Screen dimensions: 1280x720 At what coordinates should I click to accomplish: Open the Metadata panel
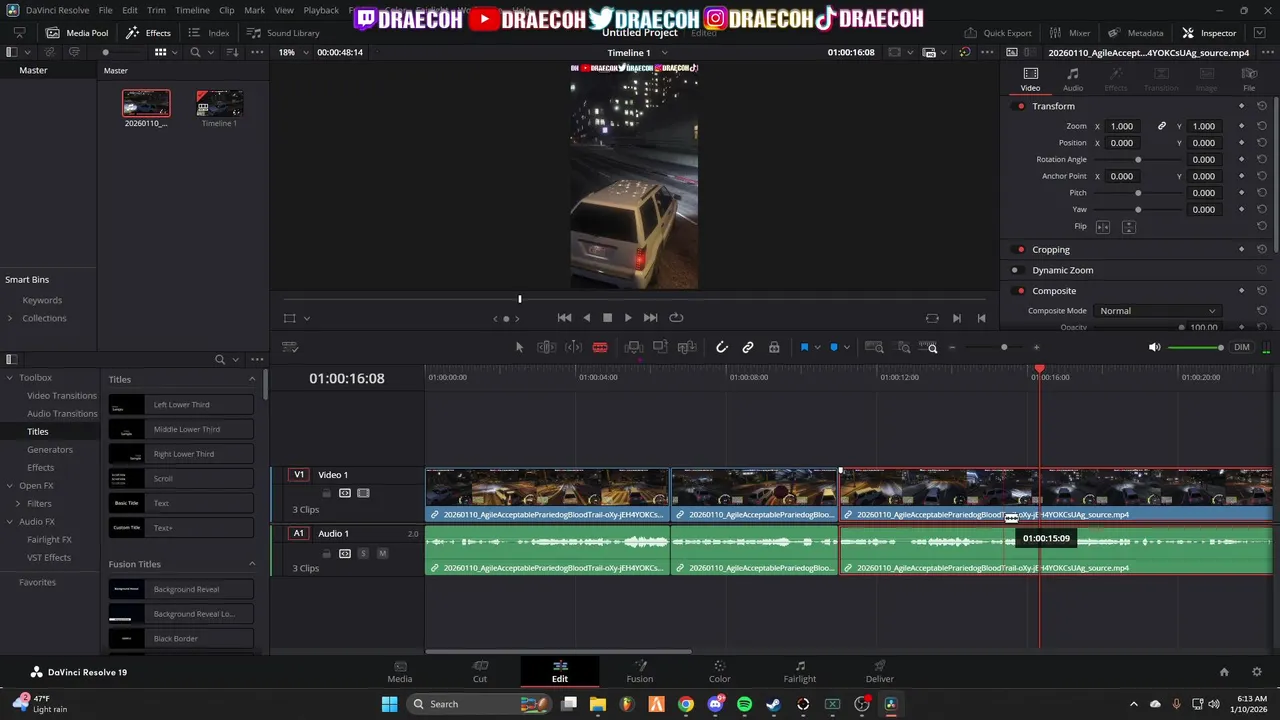pyautogui.click(x=1135, y=33)
